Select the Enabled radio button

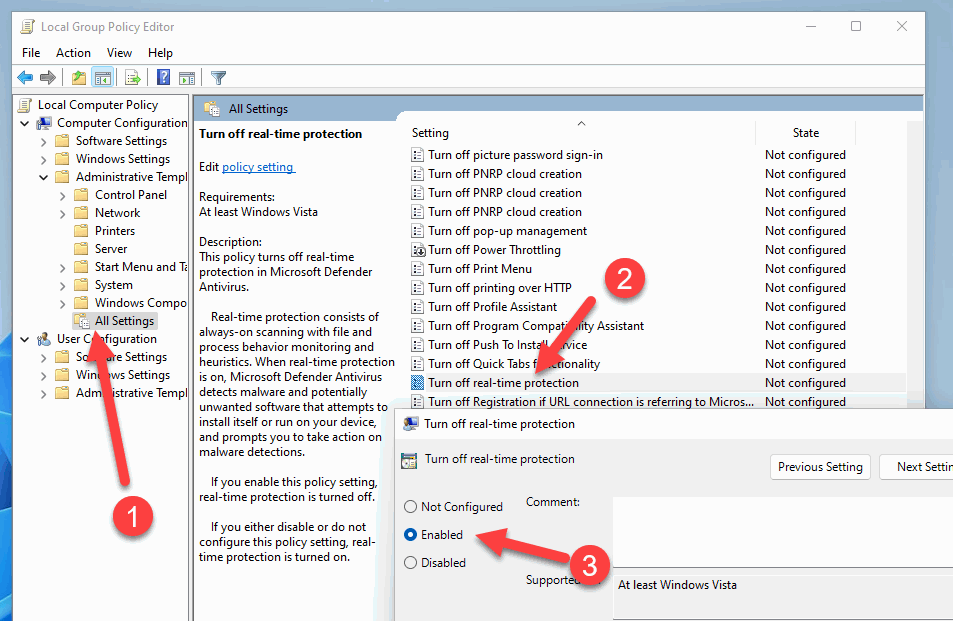410,535
